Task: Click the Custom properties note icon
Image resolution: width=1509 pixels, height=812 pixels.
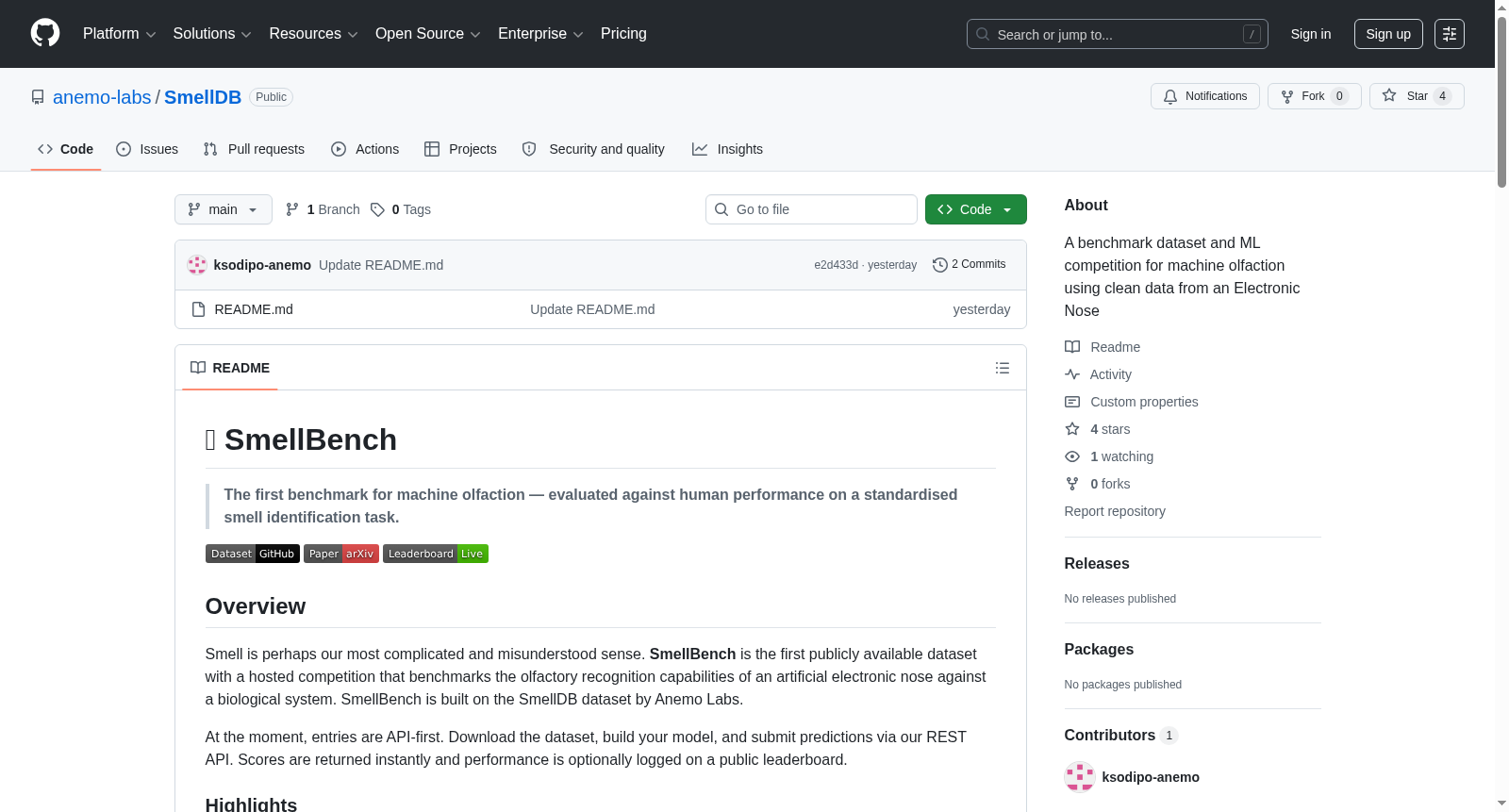Action: (1072, 402)
